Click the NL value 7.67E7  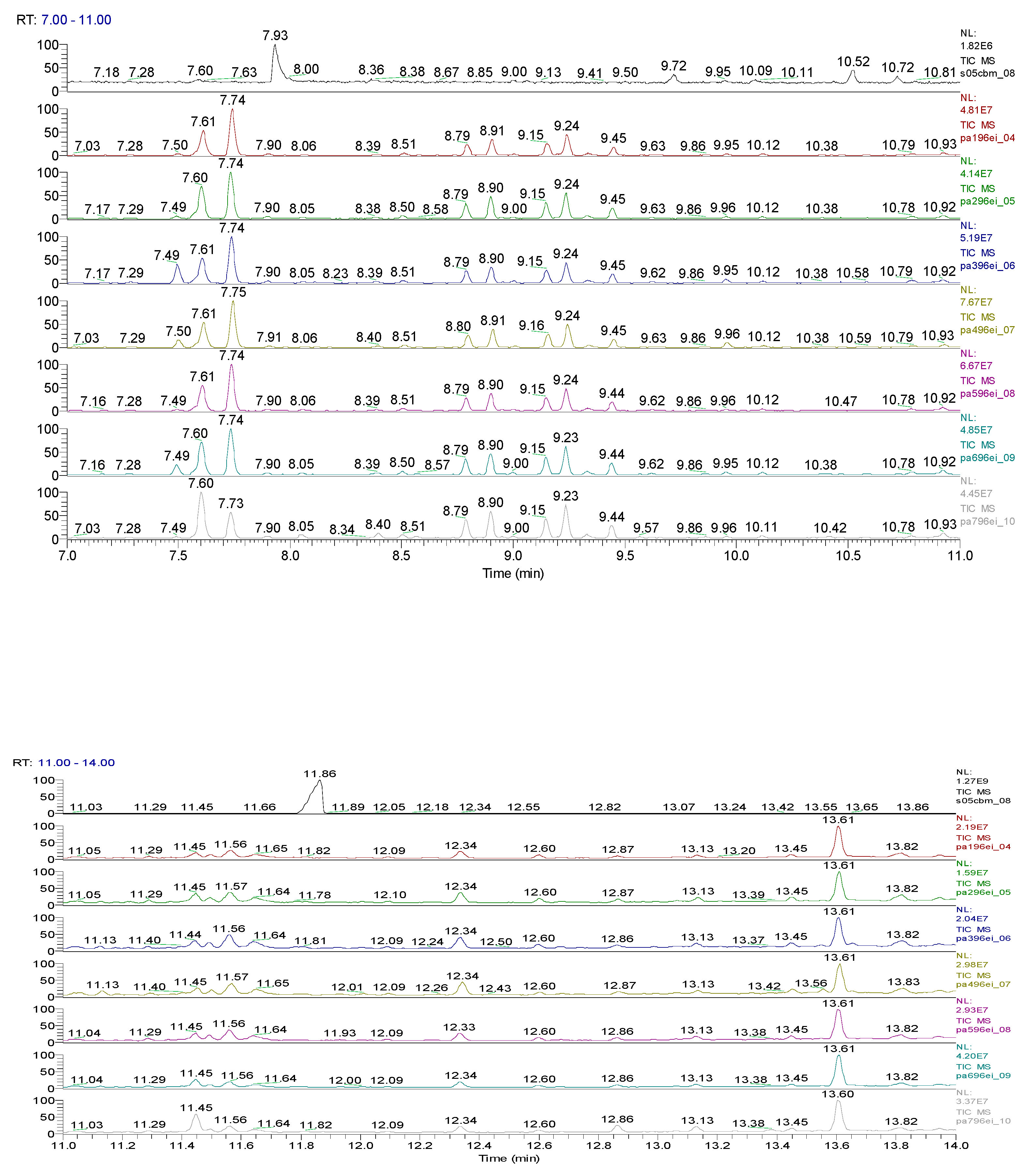pyautogui.click(x=977, y=302)
